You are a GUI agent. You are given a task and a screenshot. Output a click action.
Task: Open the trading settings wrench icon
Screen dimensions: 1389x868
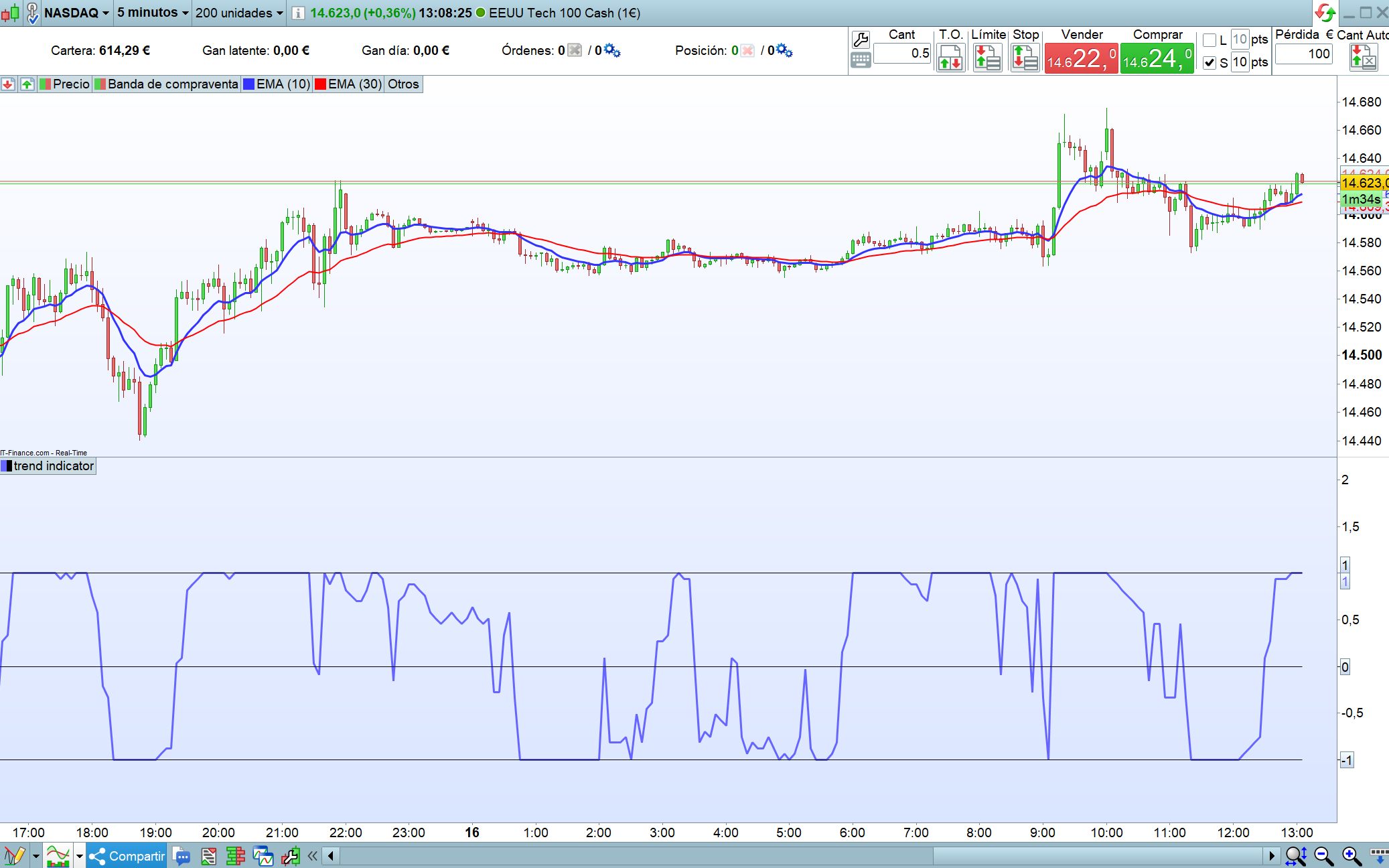point(861,40)
